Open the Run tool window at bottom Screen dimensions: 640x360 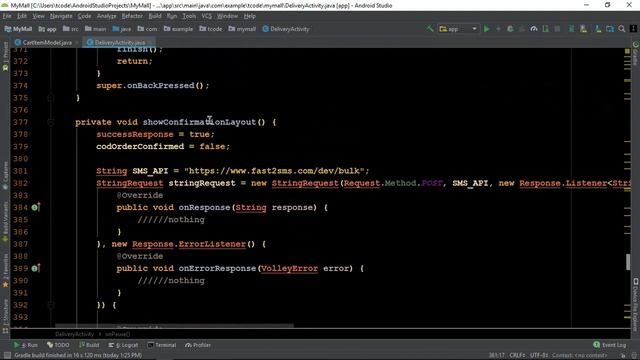coord(26,345)
